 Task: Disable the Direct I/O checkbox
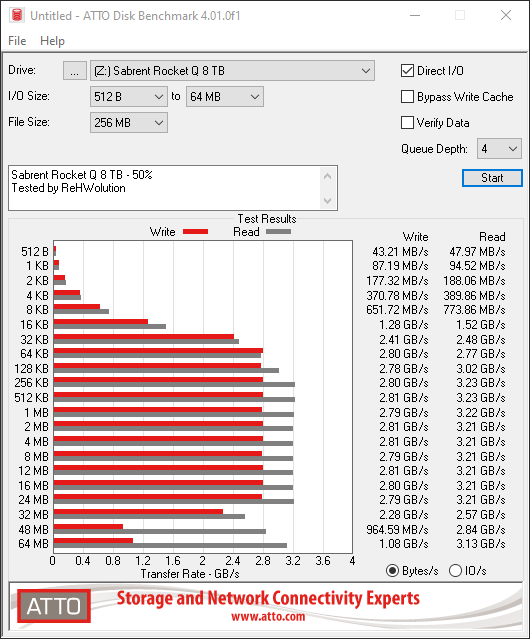pyautogui.click(x=407, y=71)
